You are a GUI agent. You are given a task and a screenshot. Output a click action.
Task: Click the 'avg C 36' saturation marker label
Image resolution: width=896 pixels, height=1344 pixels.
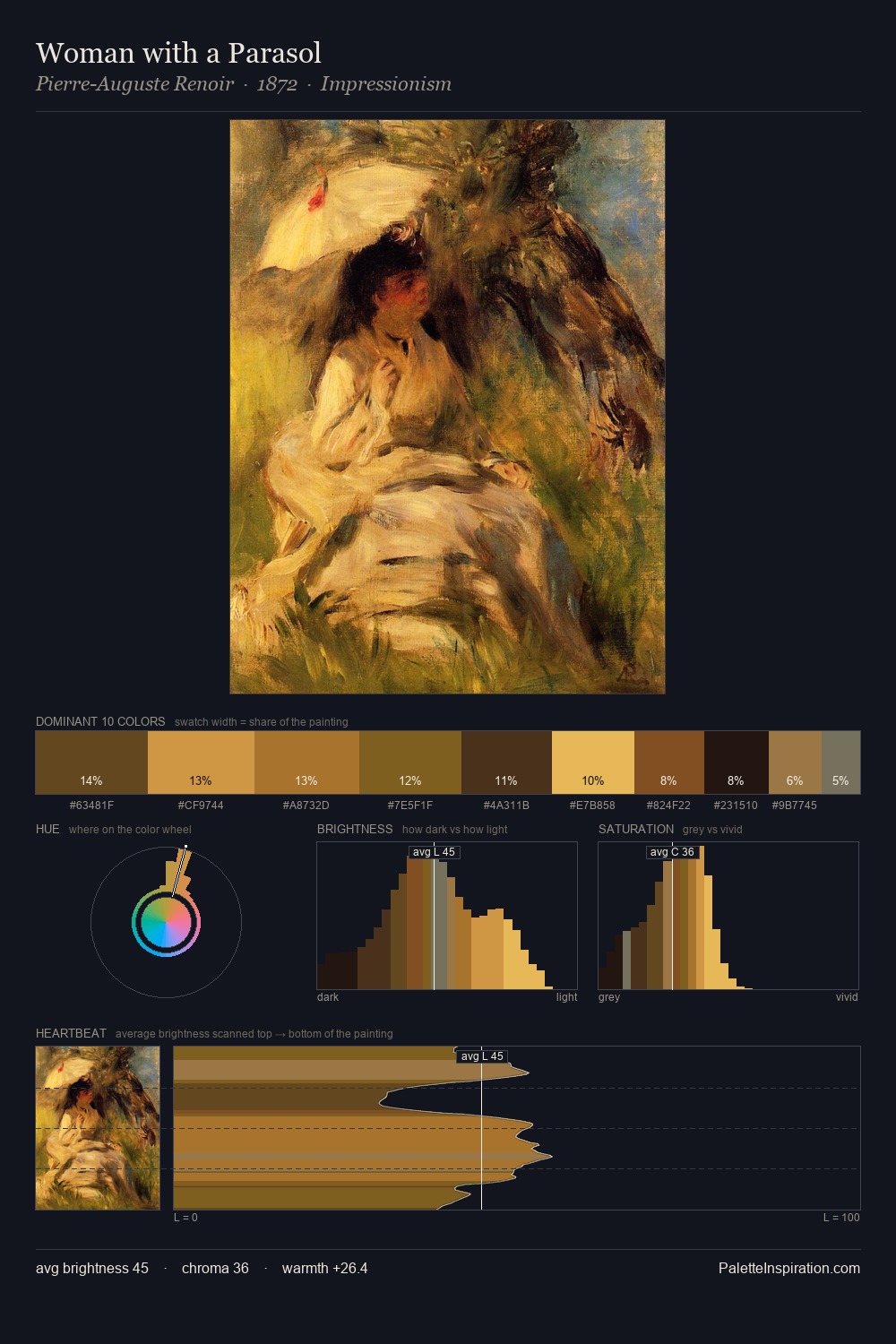672,852
